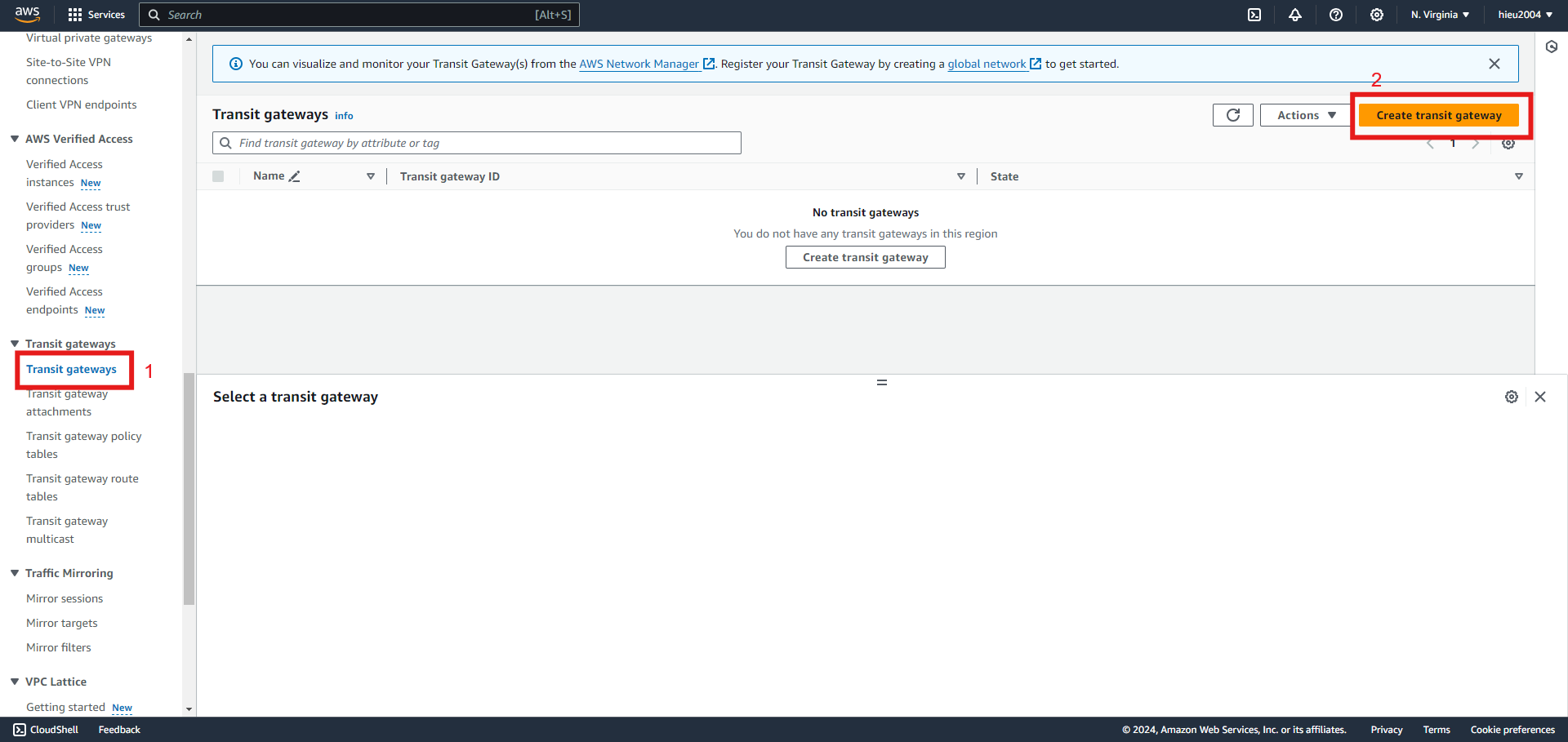Open Client VPN endpoints in sidebar

click(x=82, y=104)
